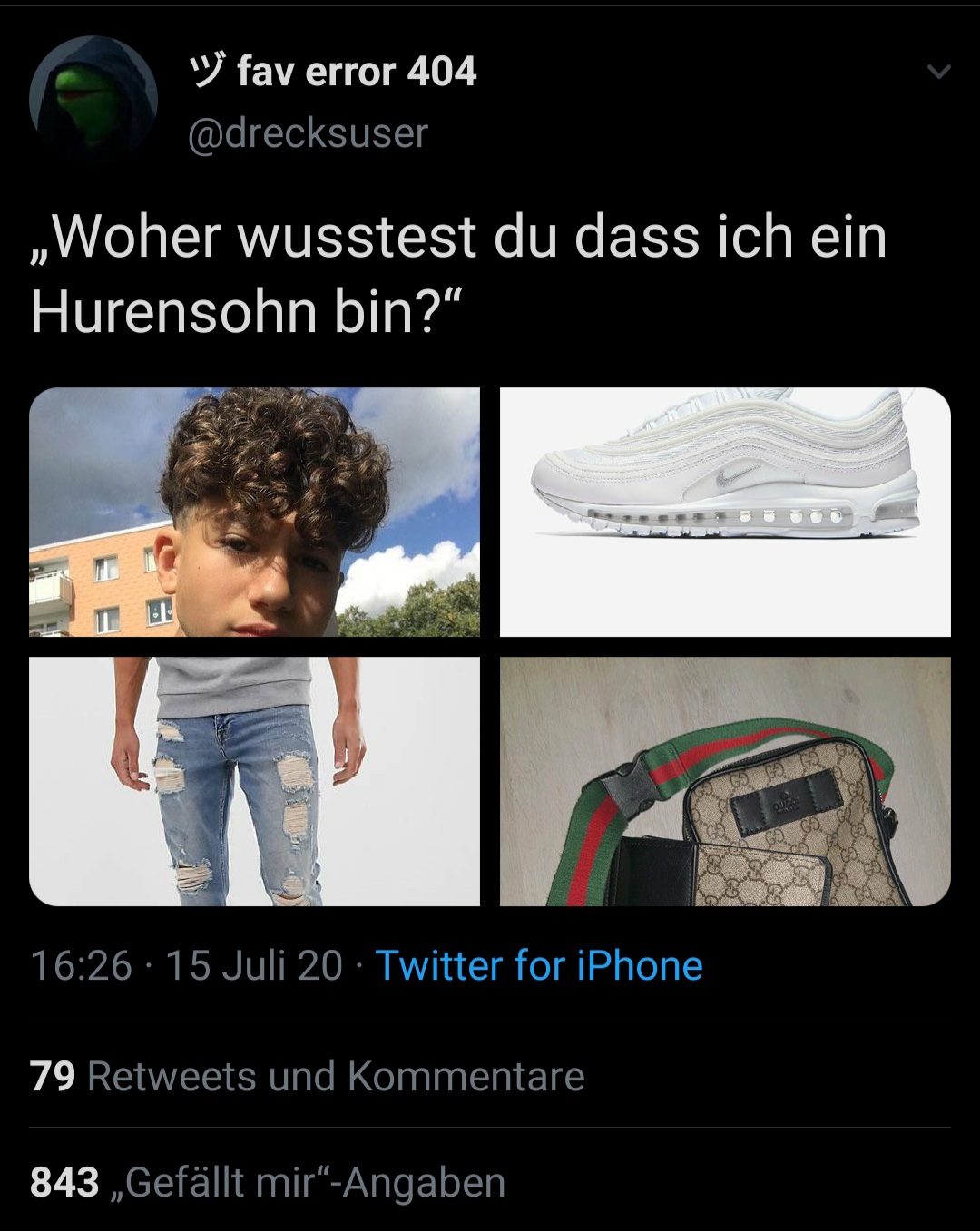The height and width of the screenshot is (1231, 980).
Task: Open the Twitter for iPhone source link
Action: (539, 965)
